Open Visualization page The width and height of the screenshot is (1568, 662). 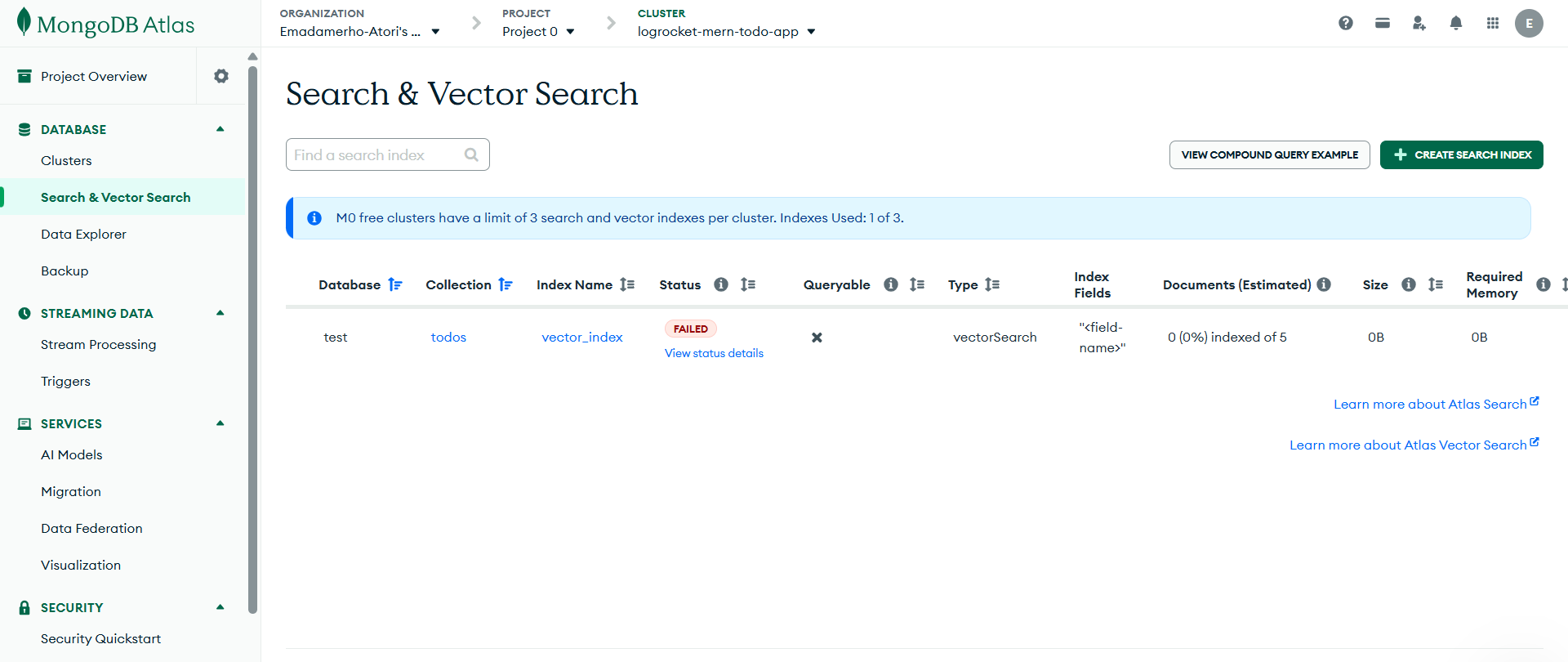pos(81,566)
